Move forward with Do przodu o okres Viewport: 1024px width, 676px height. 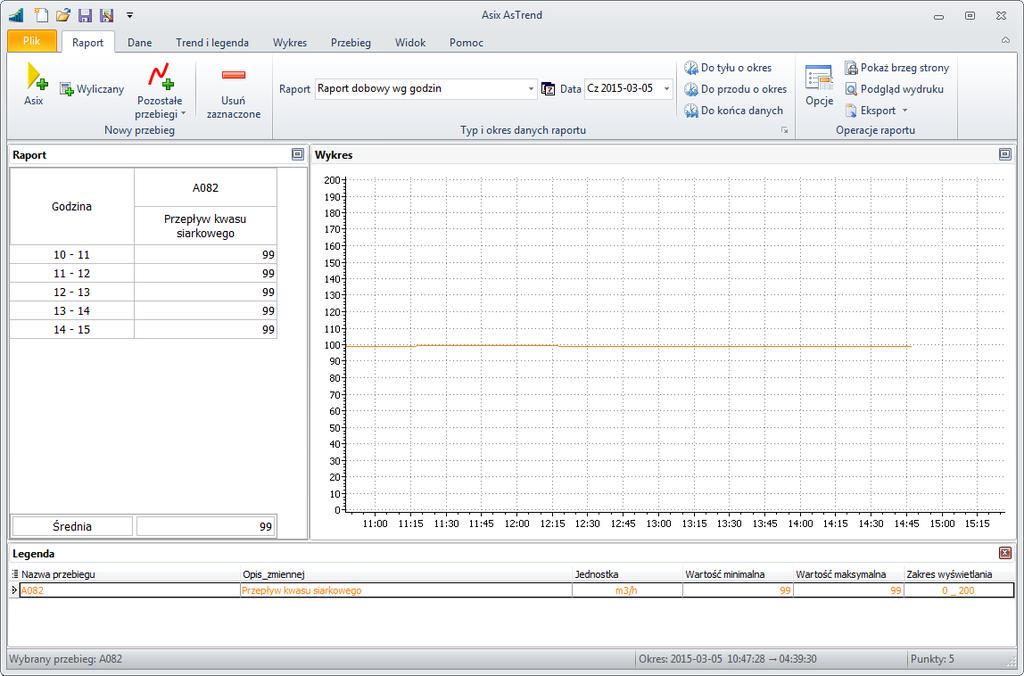tap(735, 89)
